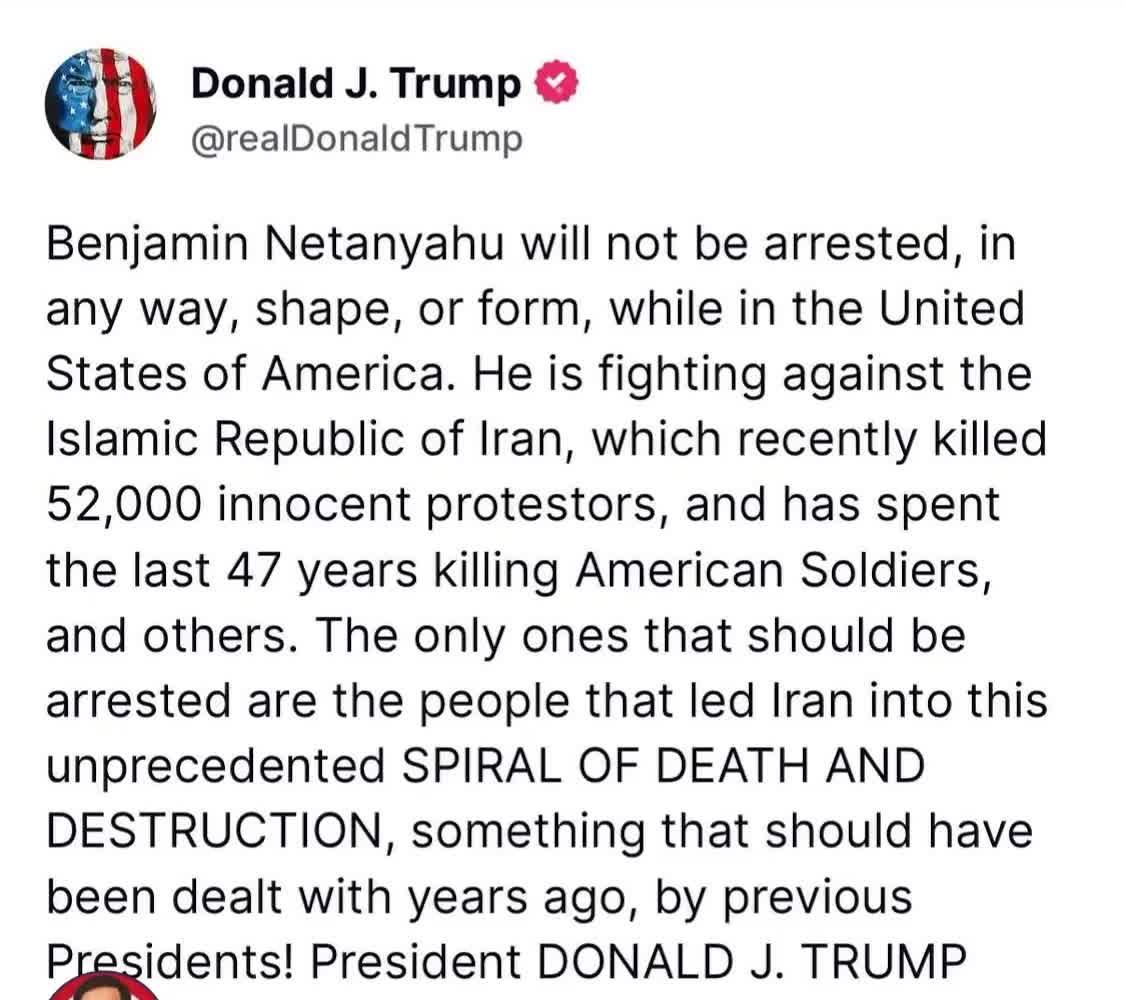Click the "innocent protestors" phrase
The height and width of the screenshot is (1000, 1126).
437,505
